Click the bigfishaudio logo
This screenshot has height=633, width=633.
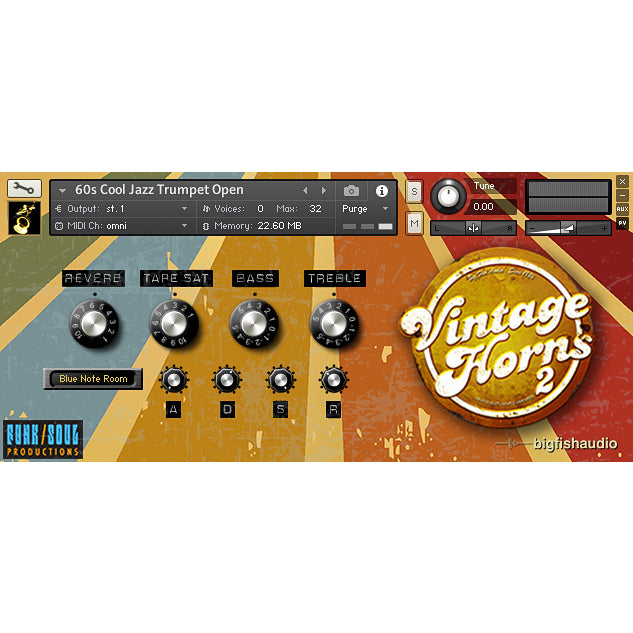tap(558, 444)
